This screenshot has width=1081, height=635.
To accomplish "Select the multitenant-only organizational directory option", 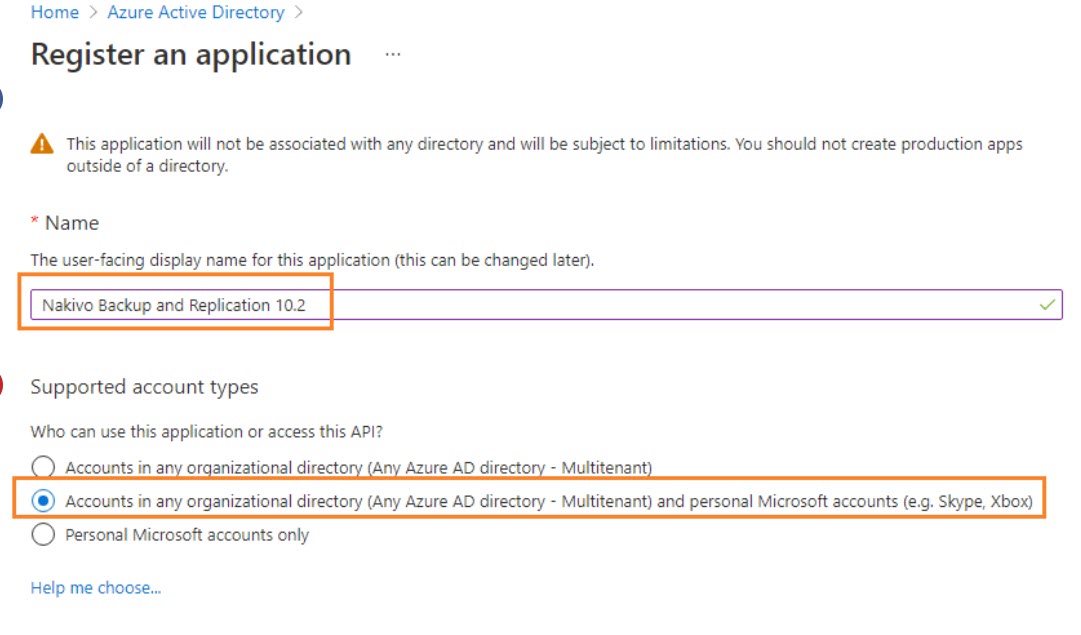I will 43,467.
